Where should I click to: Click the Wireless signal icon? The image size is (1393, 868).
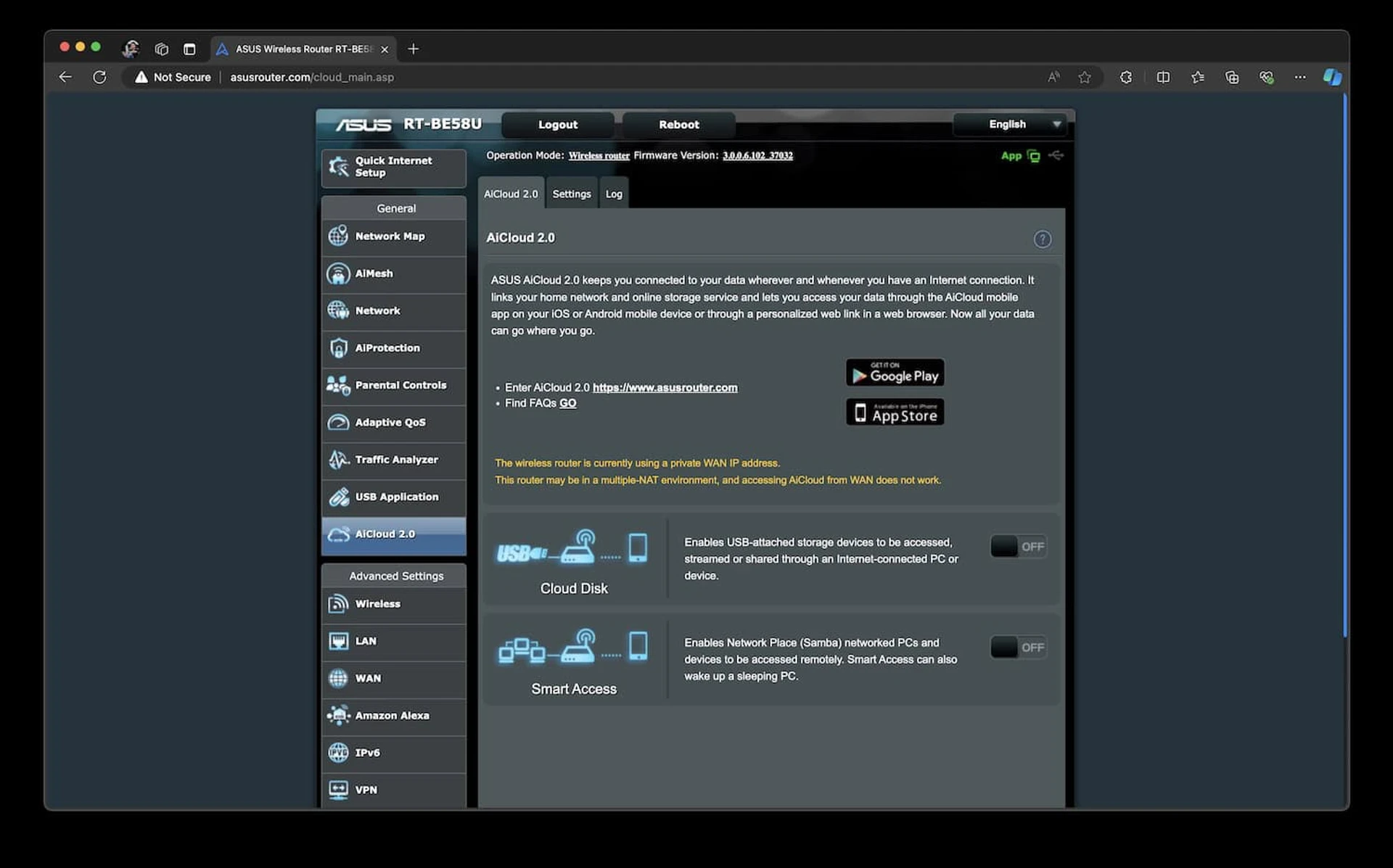tap(338, 603)
